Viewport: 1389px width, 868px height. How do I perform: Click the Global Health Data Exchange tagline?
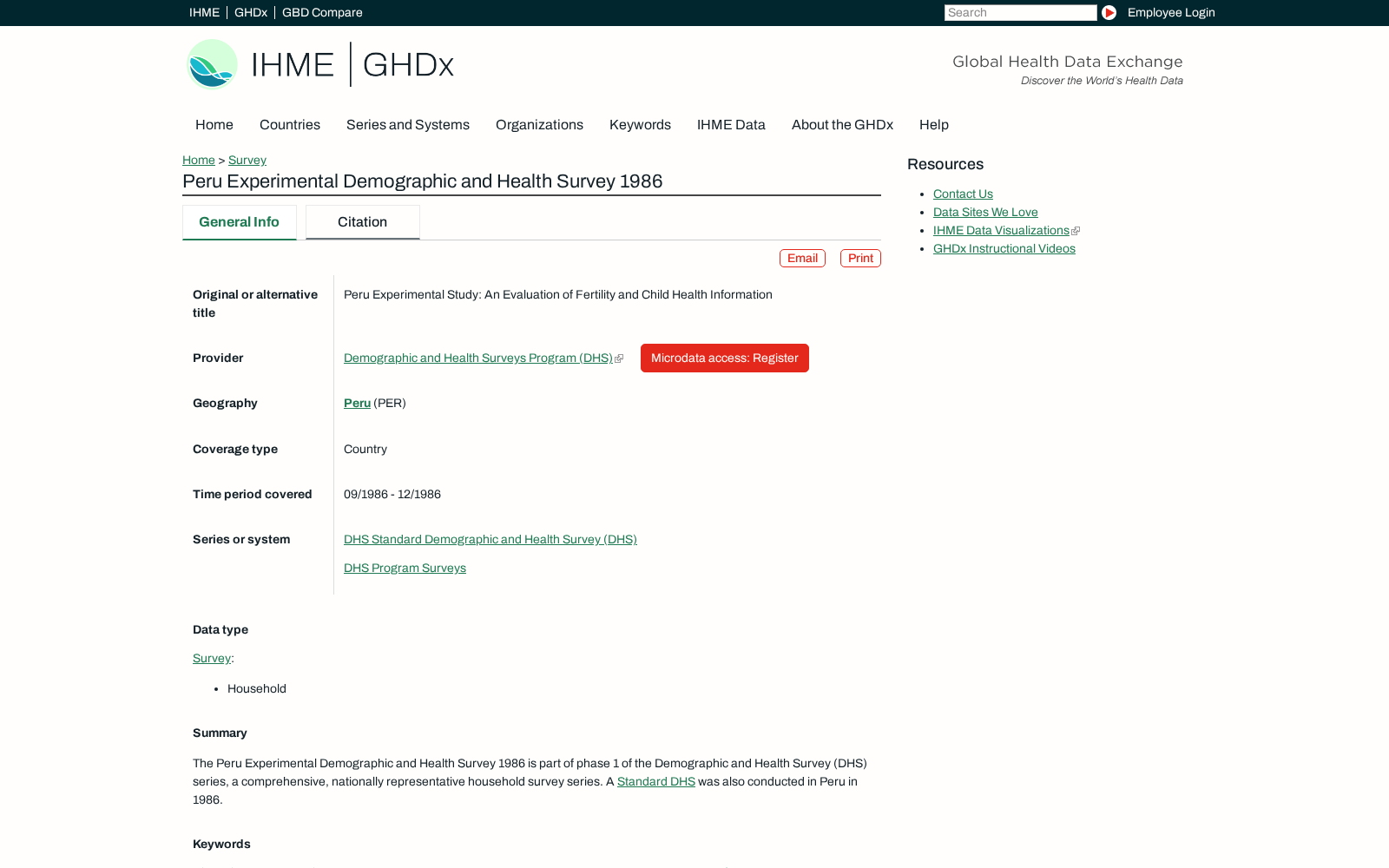pos(1068,62)
